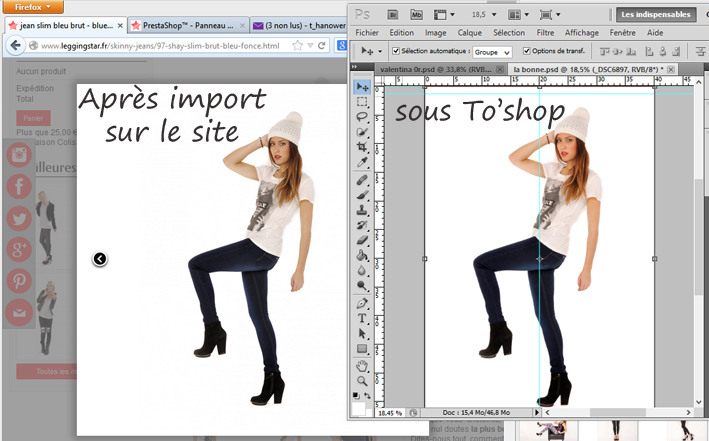Select the Zoom tool in toolbox
The width and height of the screenshot is (709, 441).
click(362, 381)
